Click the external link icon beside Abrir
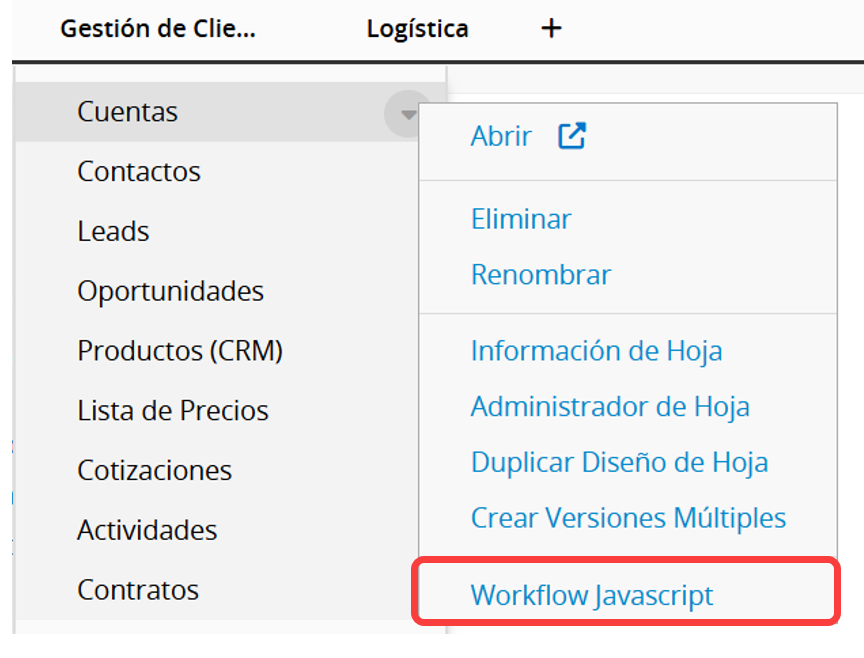Viewport: 864px width, 658px height. [571, 136]
